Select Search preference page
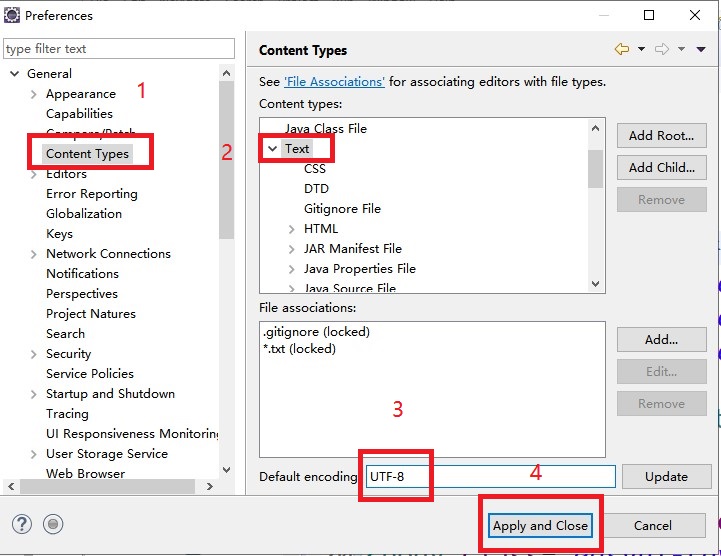The image size is (721, 556). [x=65, y=334]
